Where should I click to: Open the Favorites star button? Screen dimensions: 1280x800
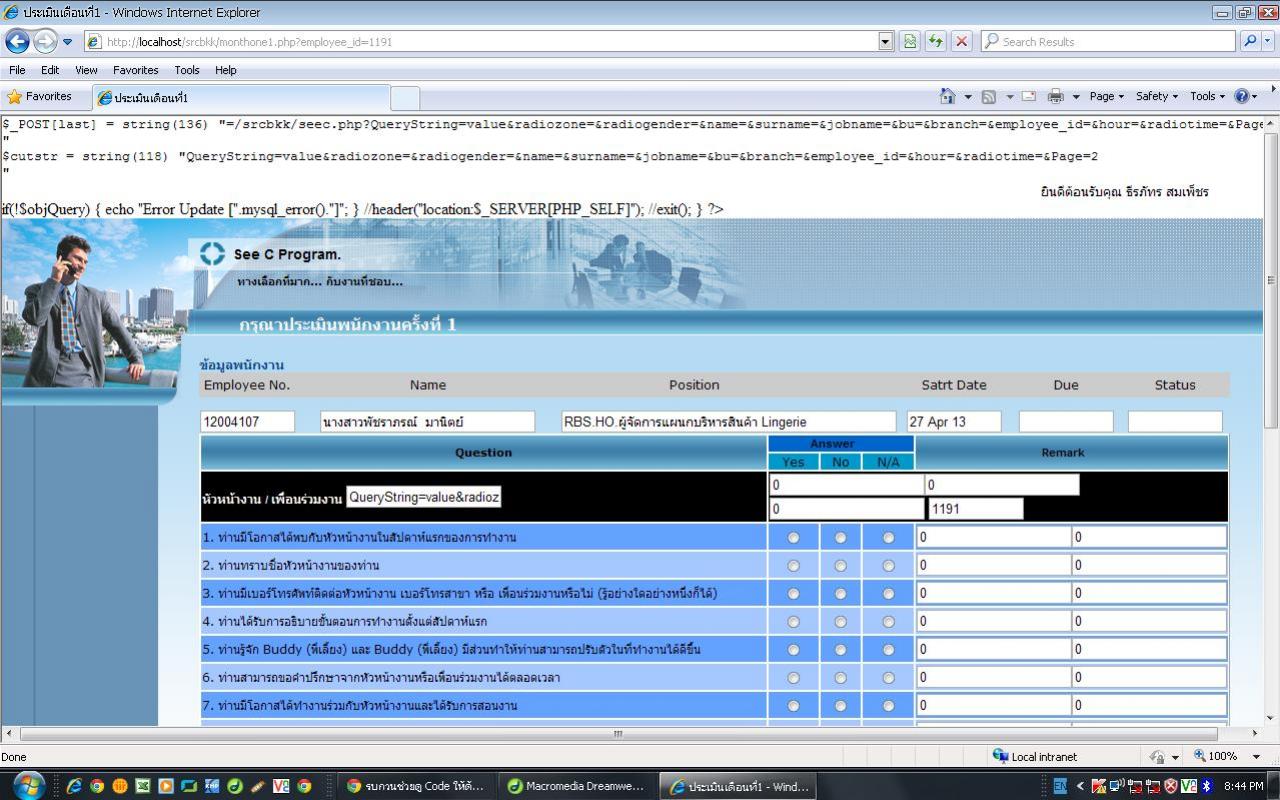[40, 97]
